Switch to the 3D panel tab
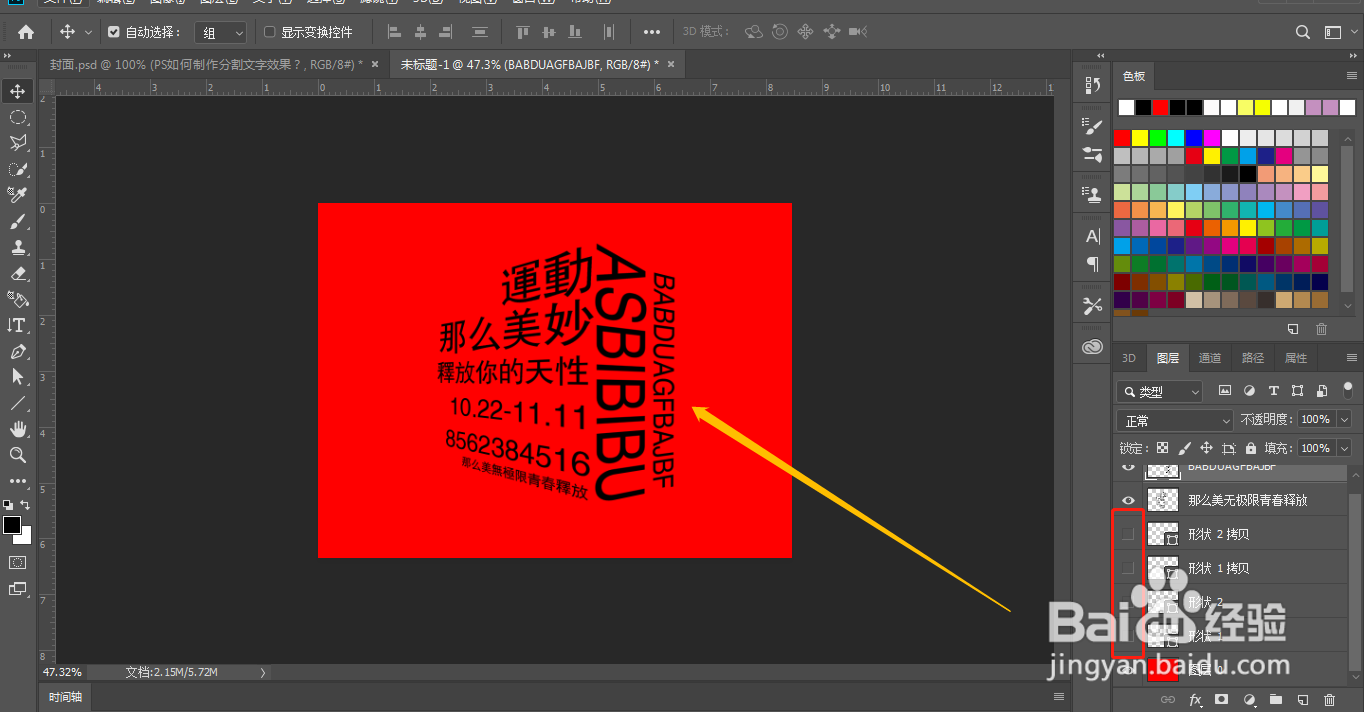Screen dimensions: 1364x712 [1128, 358]
